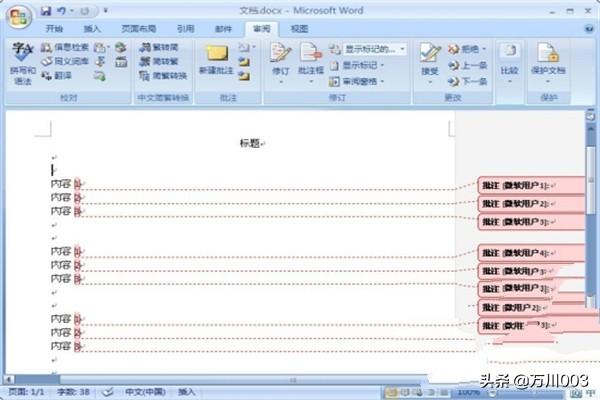Click the proofing check icon in status bar

point(108,392)
